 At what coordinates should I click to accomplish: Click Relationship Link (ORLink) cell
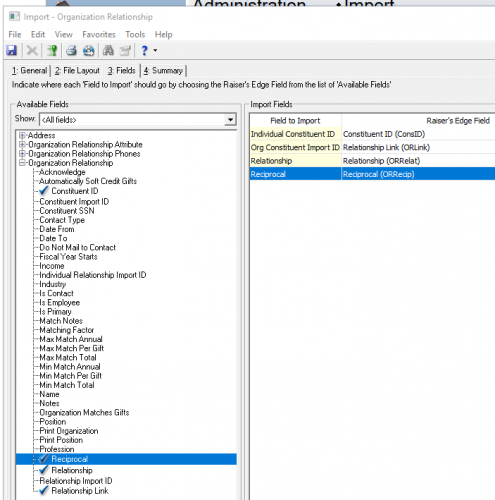(418, 147)
